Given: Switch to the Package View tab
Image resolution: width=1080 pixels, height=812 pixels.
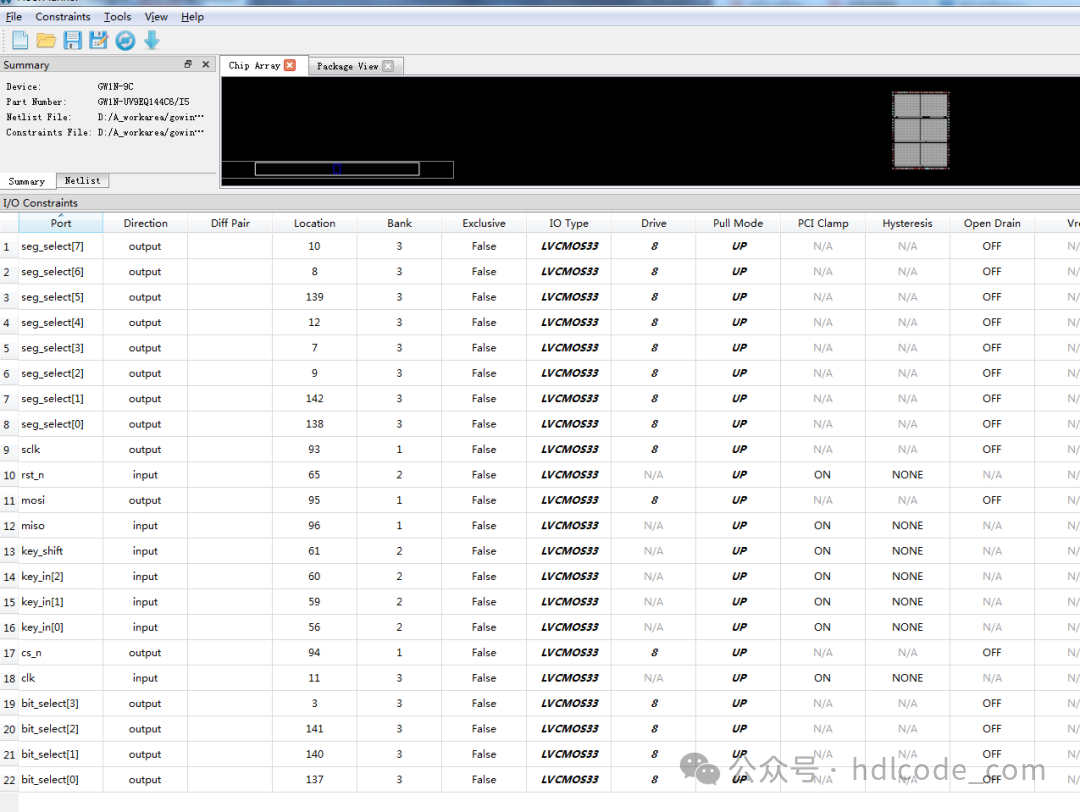Looking at the screenshot, I should tap(347, 66).
